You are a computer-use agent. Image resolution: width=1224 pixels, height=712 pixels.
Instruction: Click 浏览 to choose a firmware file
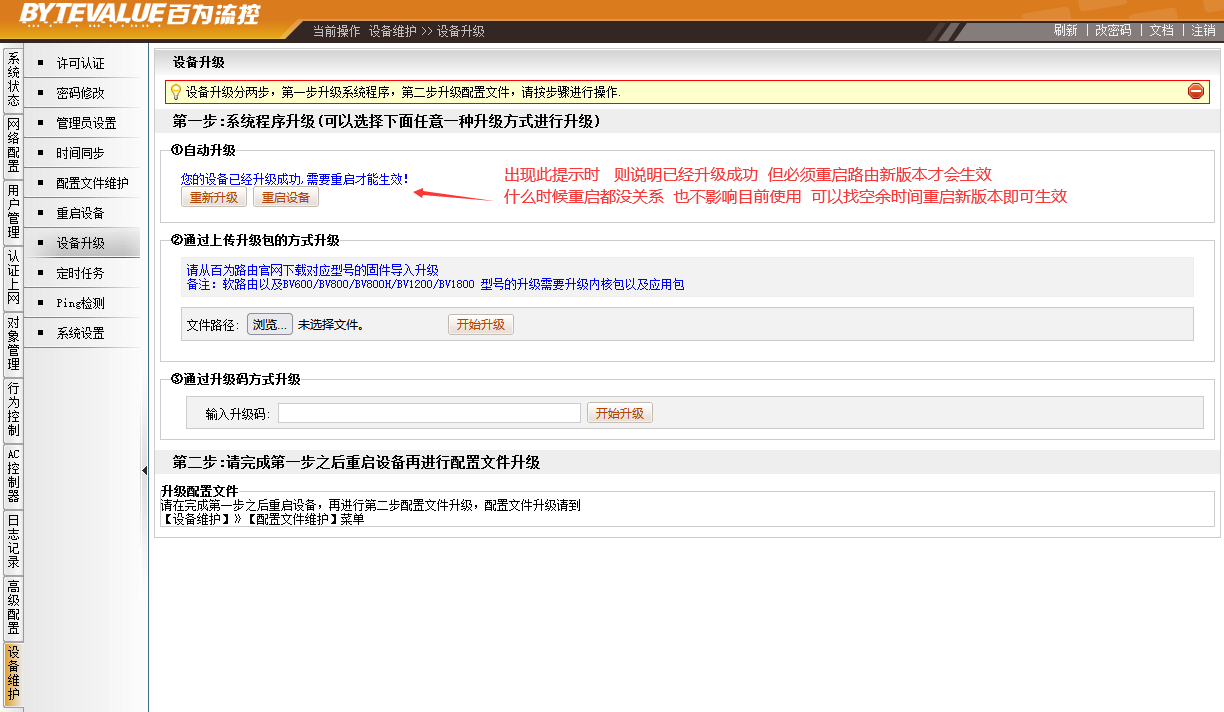269,324
